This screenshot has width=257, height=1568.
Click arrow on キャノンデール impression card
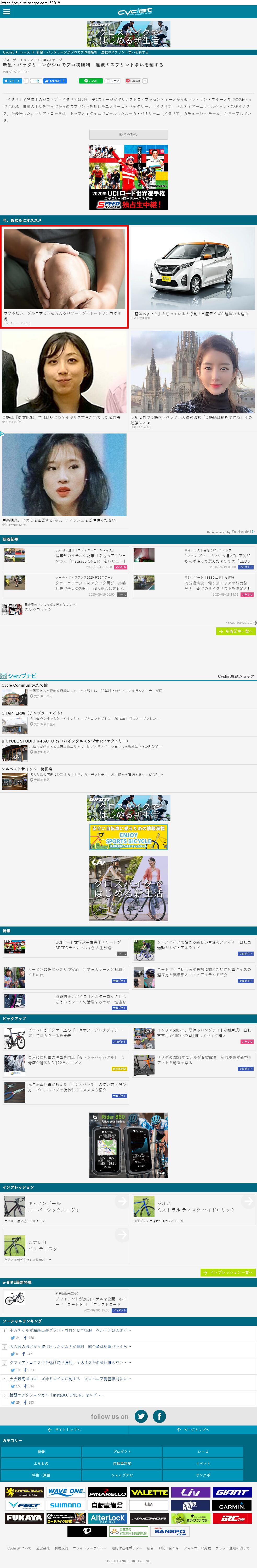(122, 1201)
